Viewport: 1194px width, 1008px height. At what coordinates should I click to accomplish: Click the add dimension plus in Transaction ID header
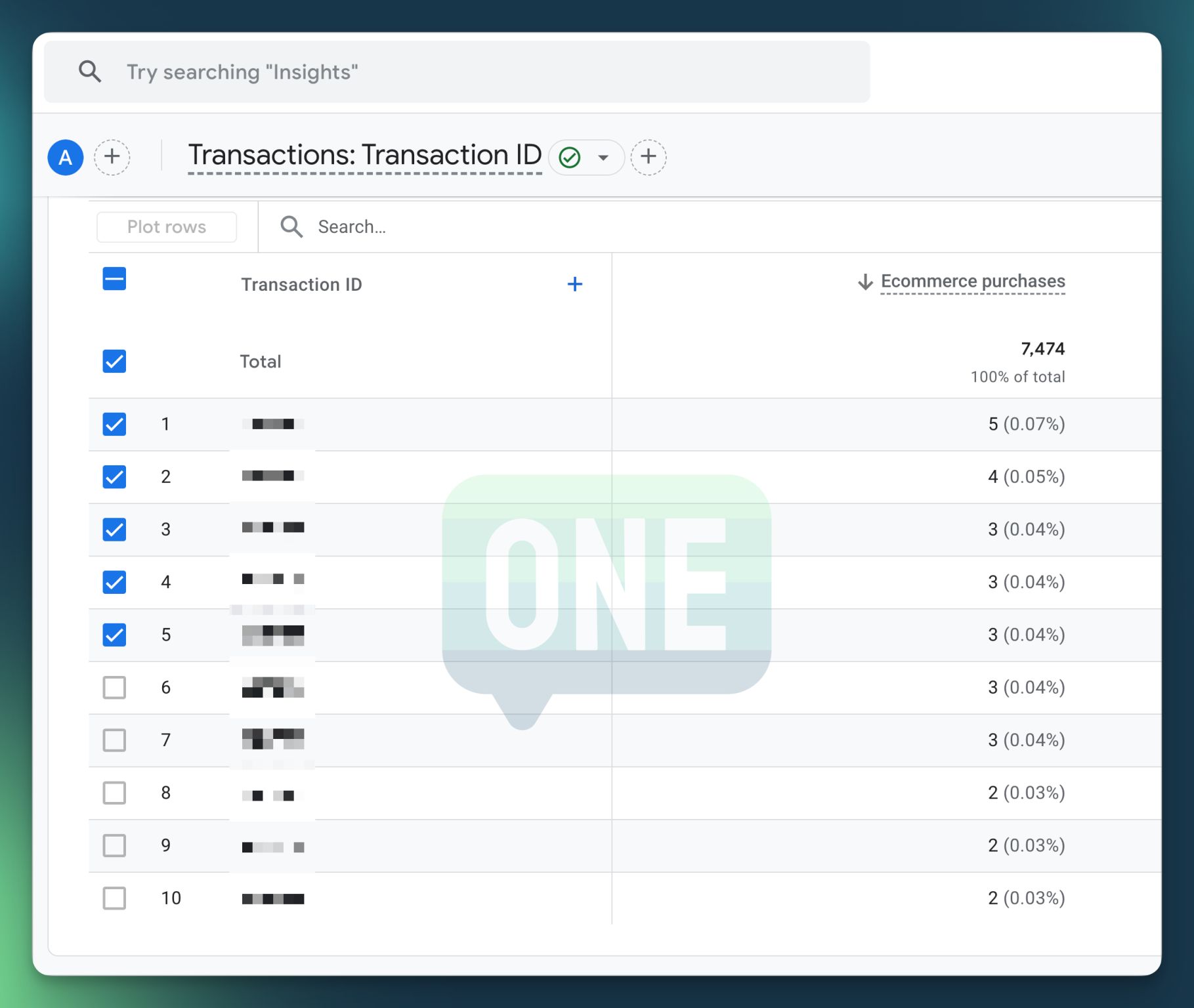coord(574,283)
